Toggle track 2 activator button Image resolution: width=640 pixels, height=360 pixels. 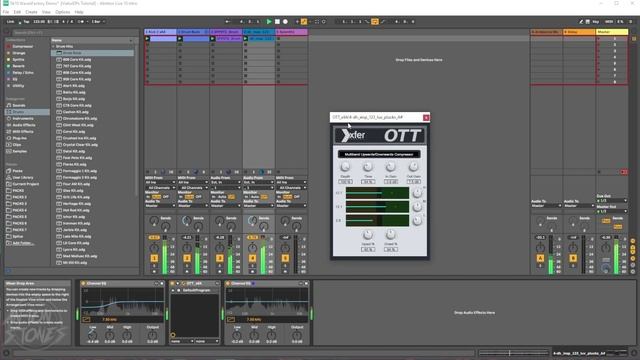tap(187, 258)
